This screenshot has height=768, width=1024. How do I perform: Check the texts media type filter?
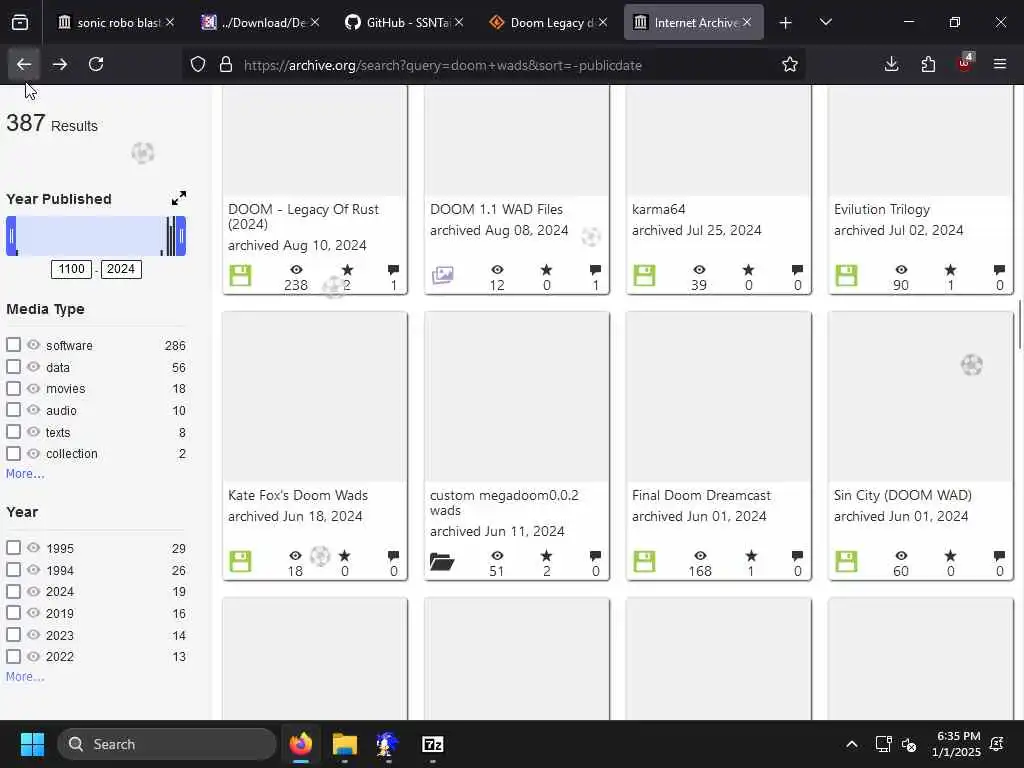[13, 431]
